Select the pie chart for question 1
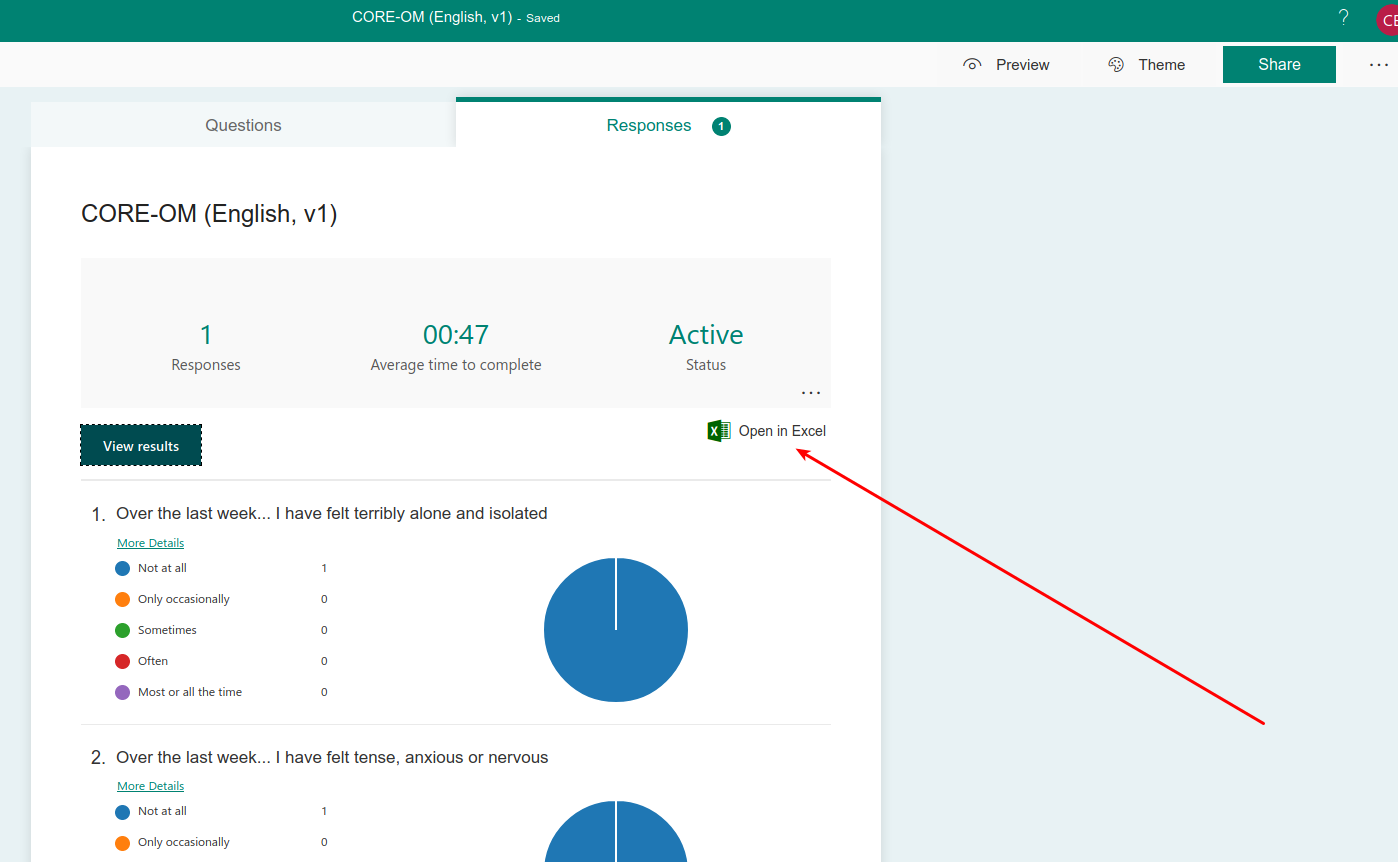 tap(615, 629)
